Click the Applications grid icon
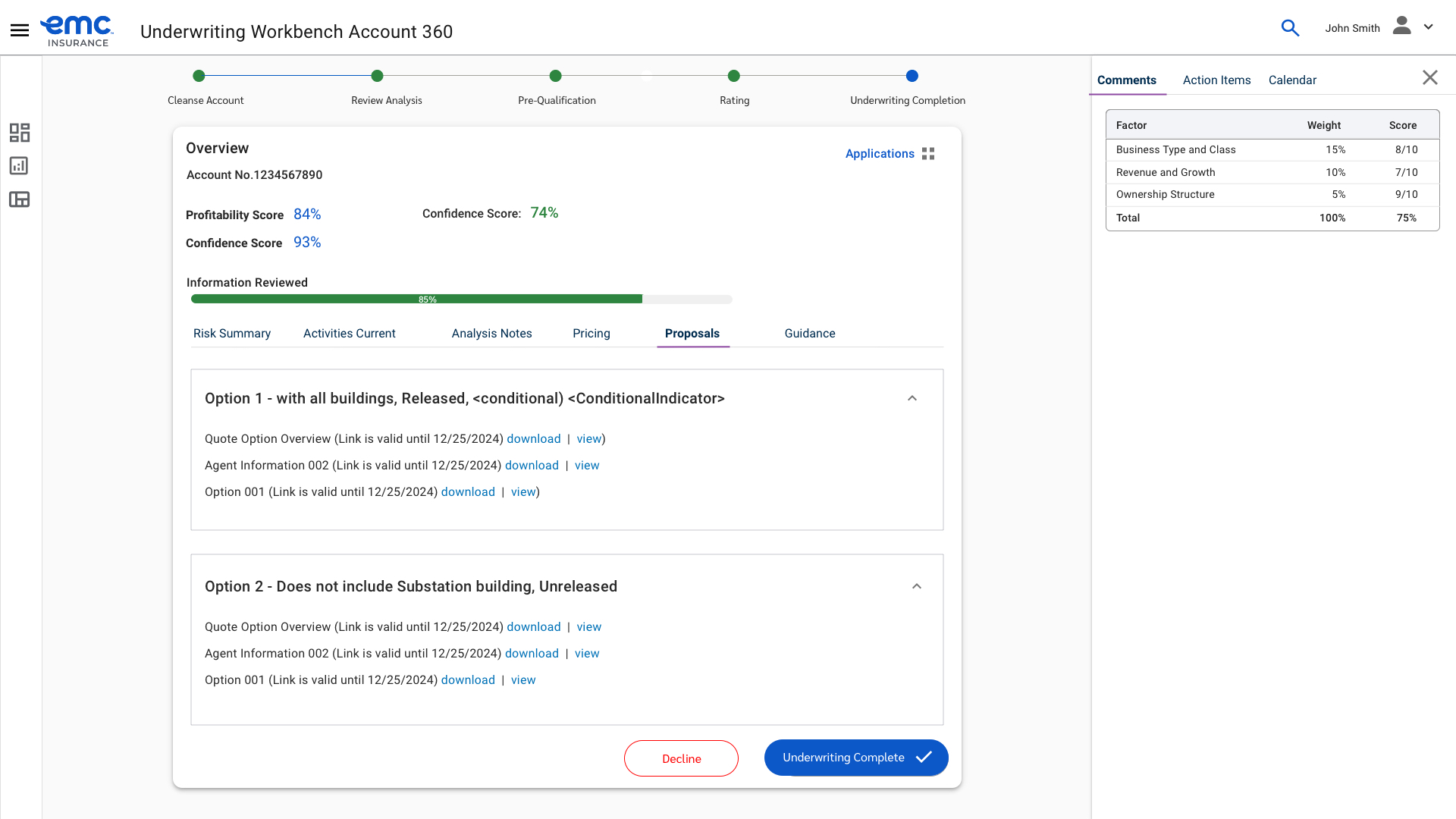 928,154
